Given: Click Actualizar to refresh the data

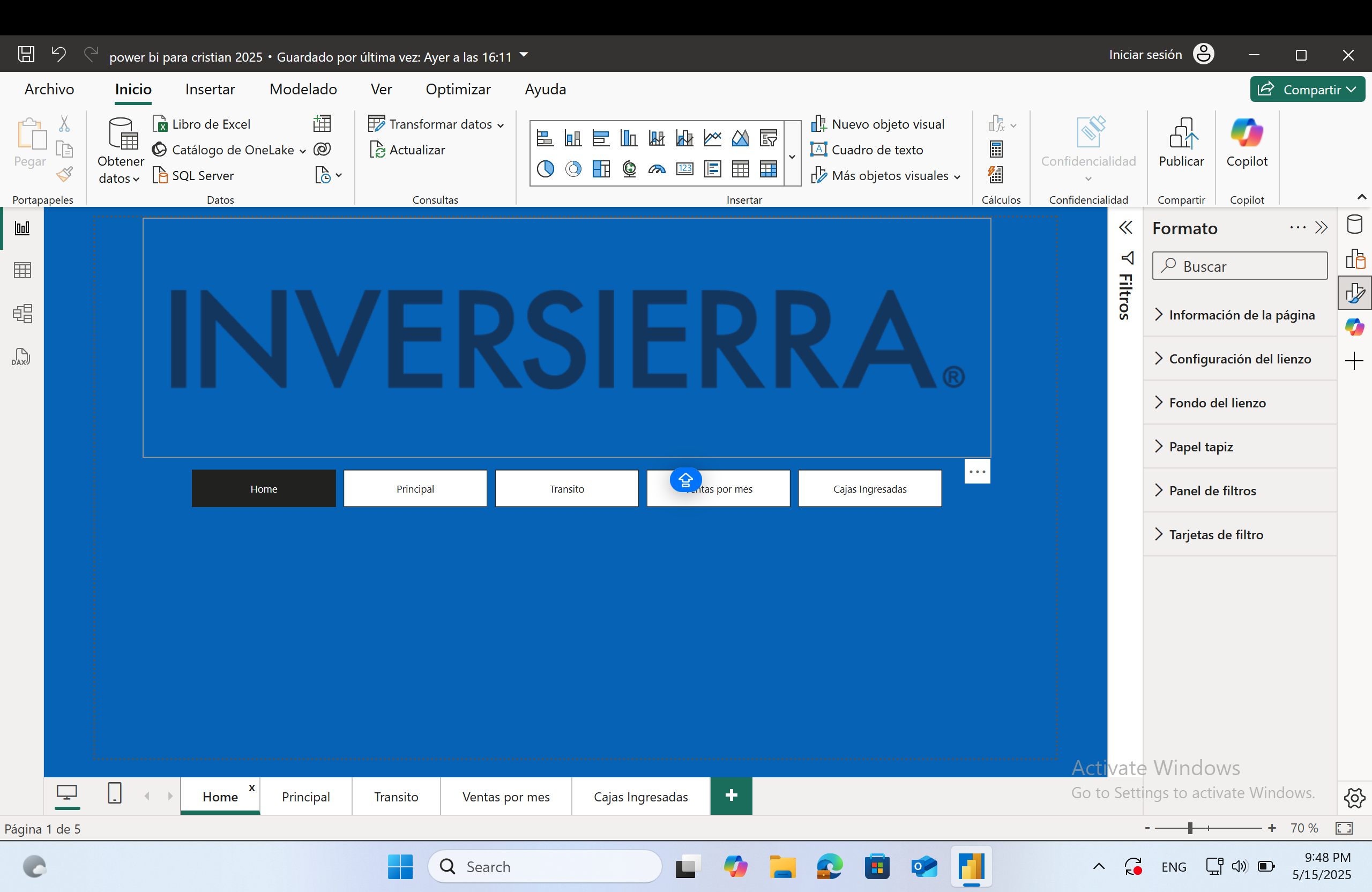Looking at the screenshot, I should click(x=416, y=150).
